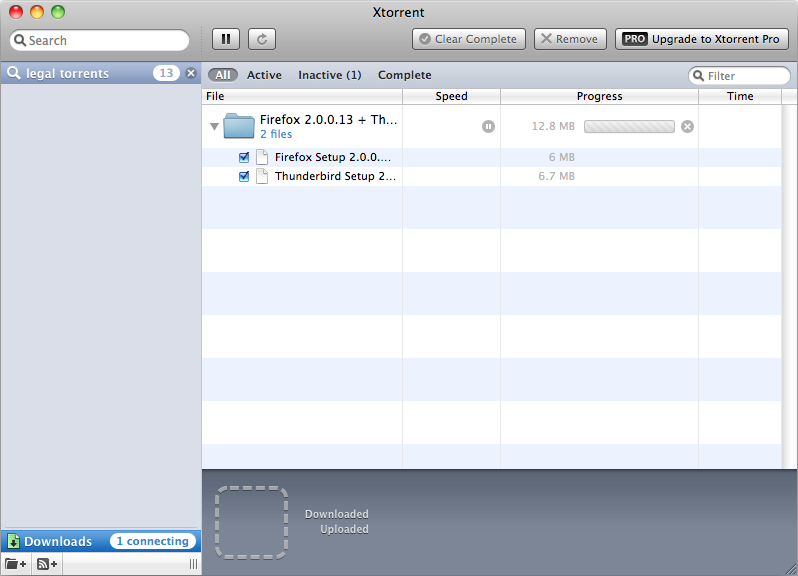Click the Firefox Setup document icon
The width and height of the screenshot is (798, 576).
pos(262,157)
